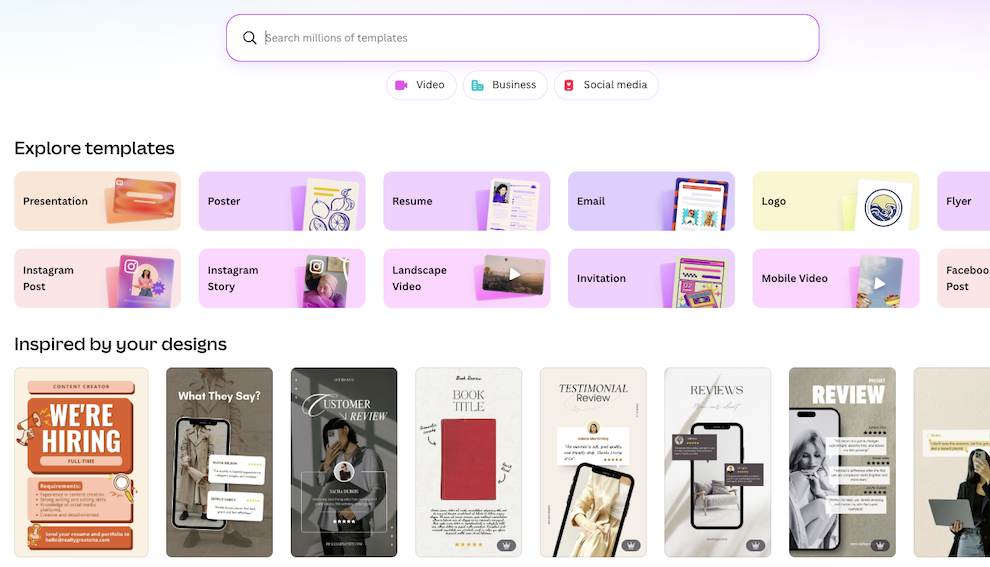Open the Instagram Story category card
The image size is (990, 567).
[x=282, y=278]
